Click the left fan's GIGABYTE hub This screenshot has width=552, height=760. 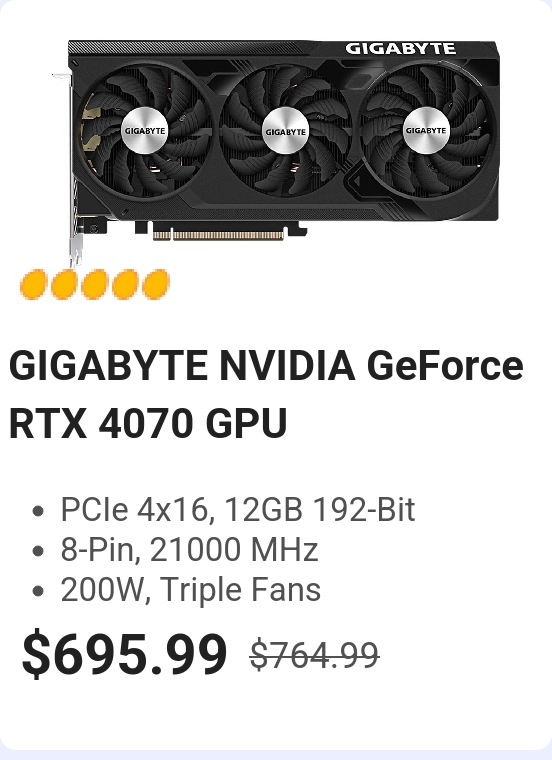coord(145,131)
